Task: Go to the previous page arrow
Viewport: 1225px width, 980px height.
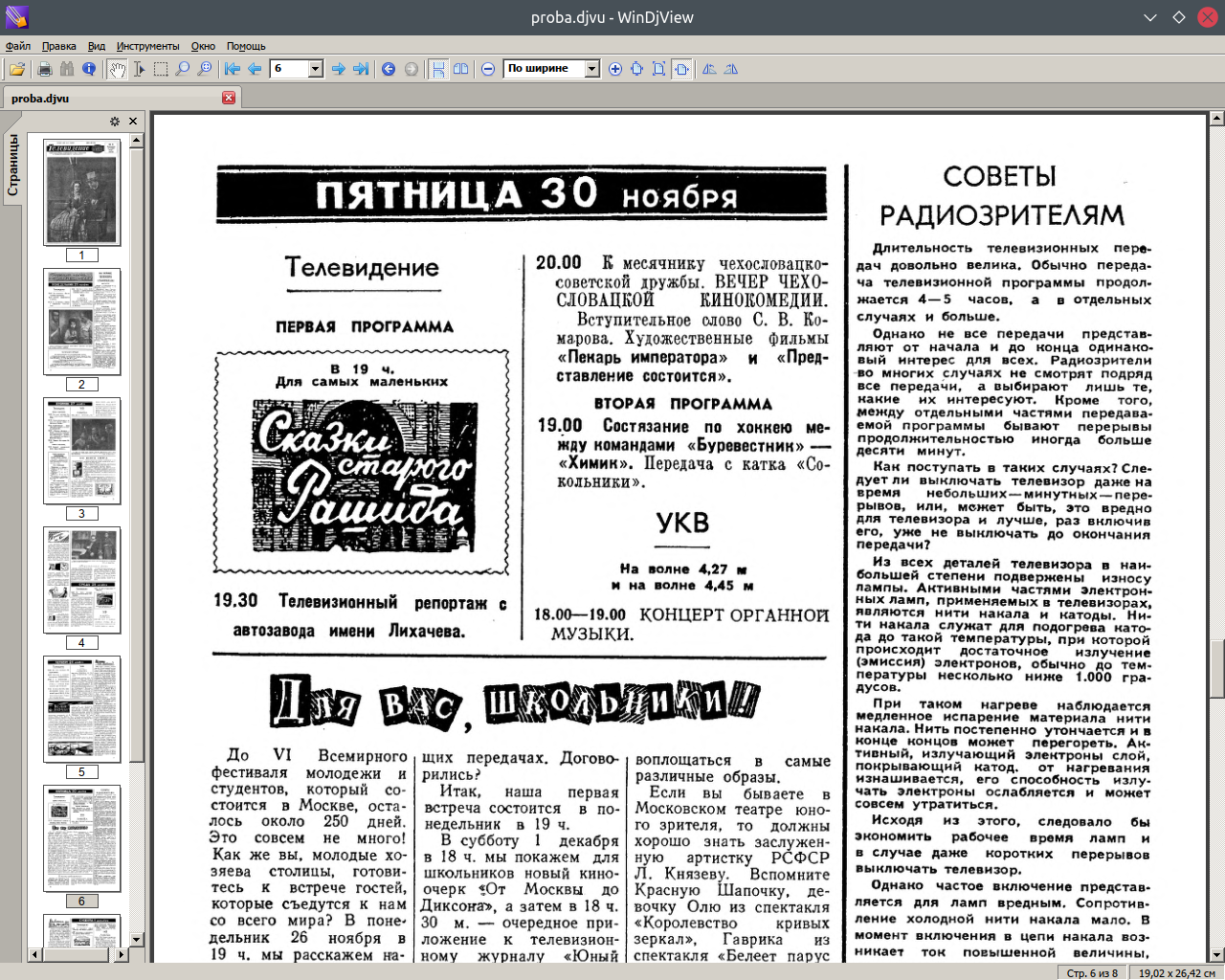Action: tap(255, 69)
